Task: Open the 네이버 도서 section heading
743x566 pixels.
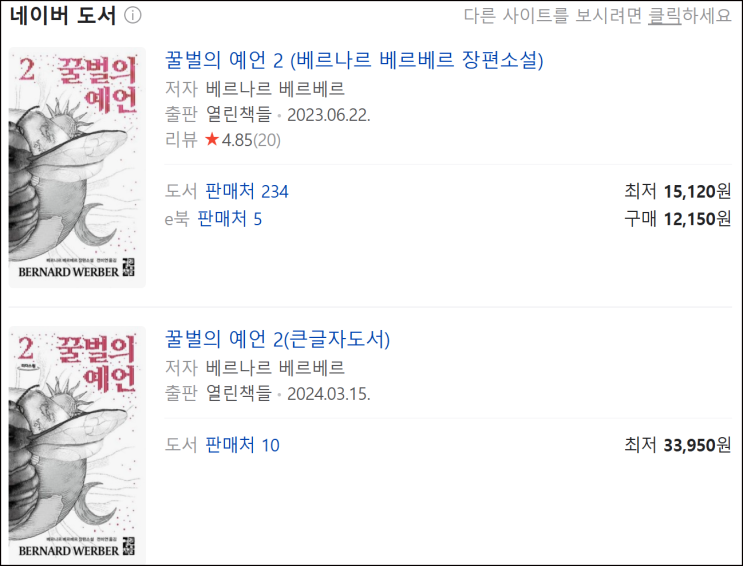Action: pos(63,16)
